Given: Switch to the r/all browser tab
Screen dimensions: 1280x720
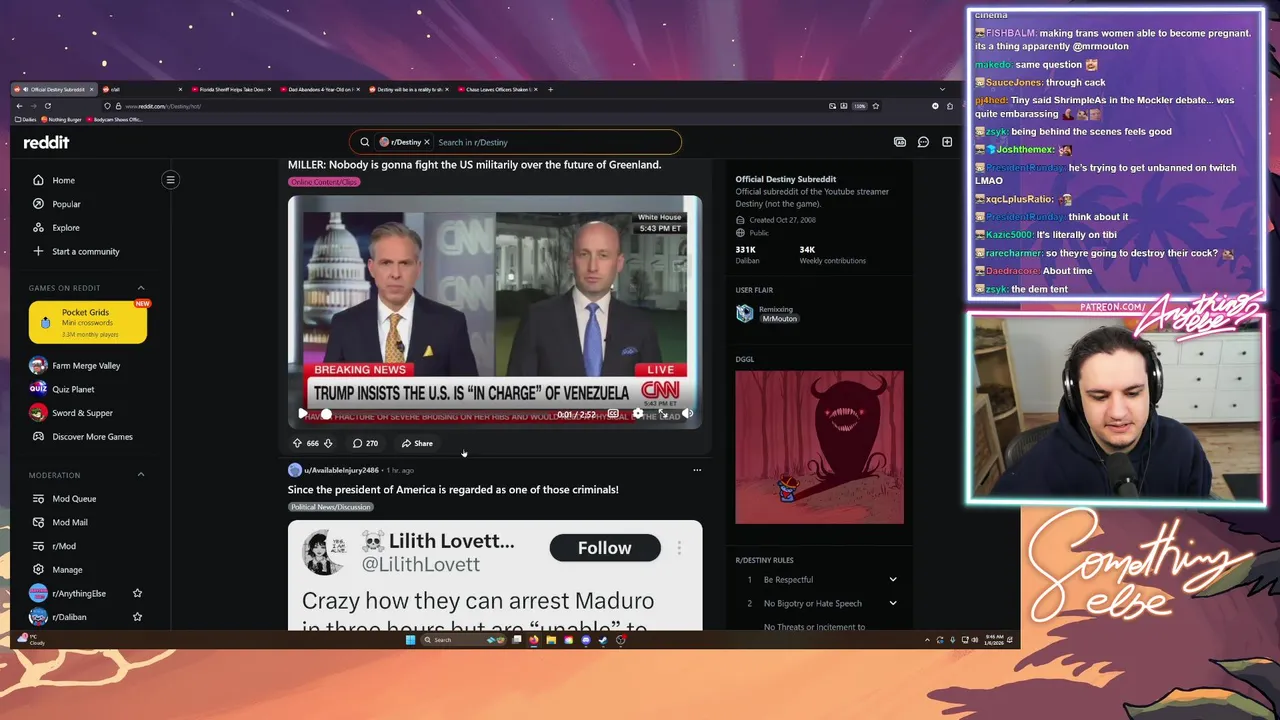Looking at the screenshot, I should (x=141, y=90).
